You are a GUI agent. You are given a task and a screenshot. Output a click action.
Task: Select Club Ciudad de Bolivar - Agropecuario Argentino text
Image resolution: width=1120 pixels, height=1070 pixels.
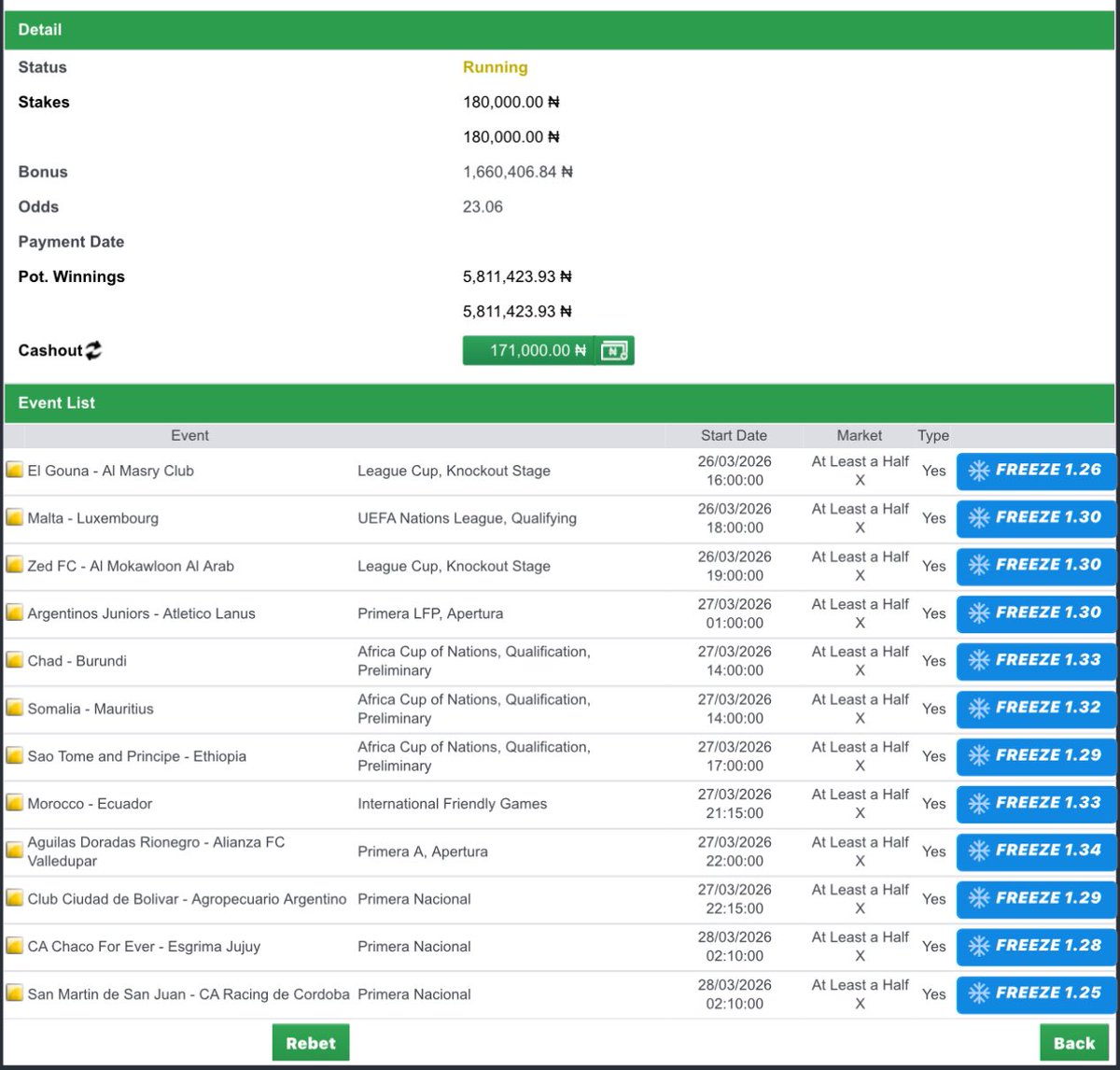tap(187, 899)
